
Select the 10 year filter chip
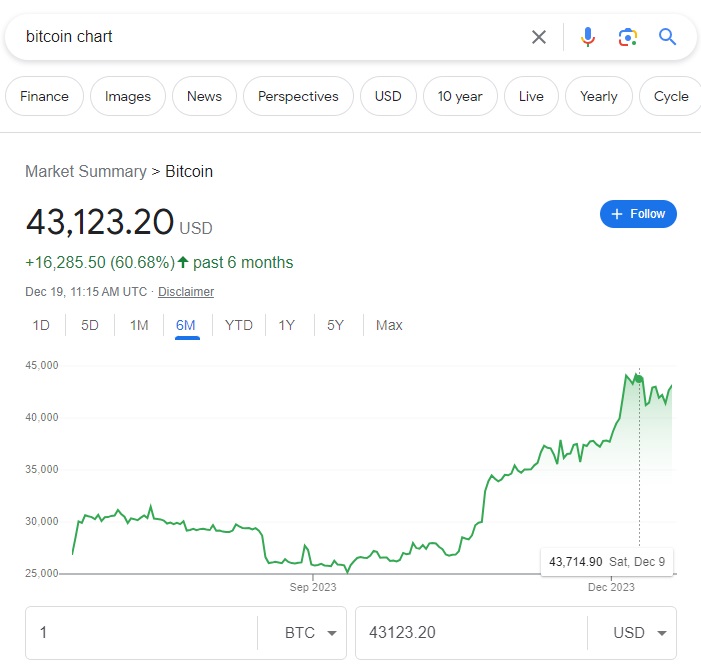tap(459, 97)
